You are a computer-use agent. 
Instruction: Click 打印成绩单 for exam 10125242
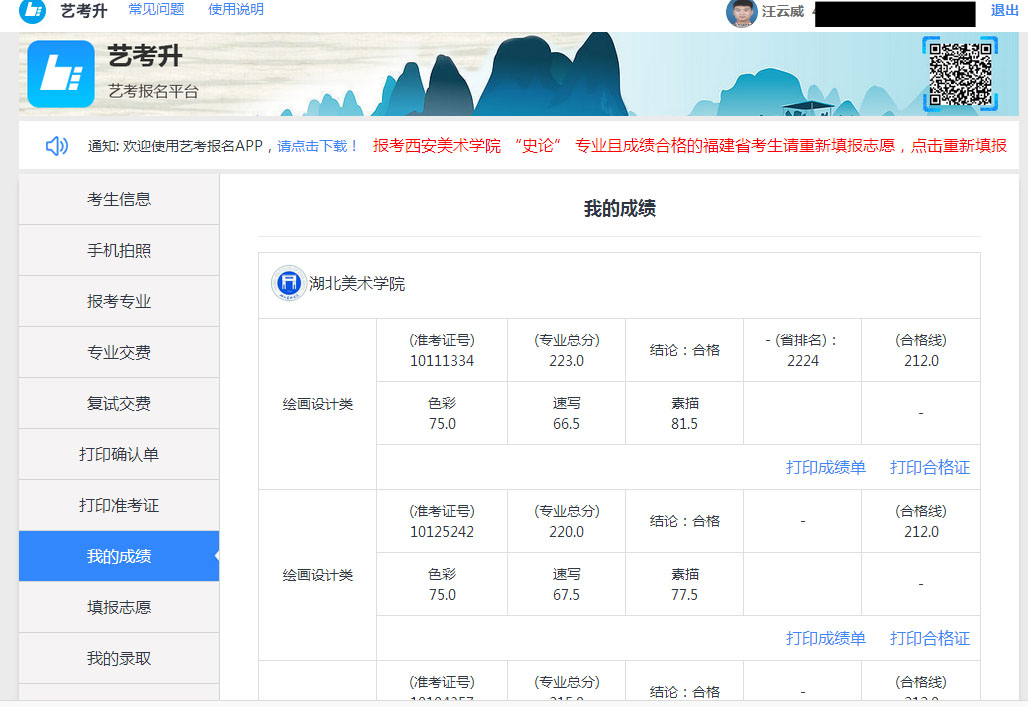pyautogui.click(x=825, y=639)
